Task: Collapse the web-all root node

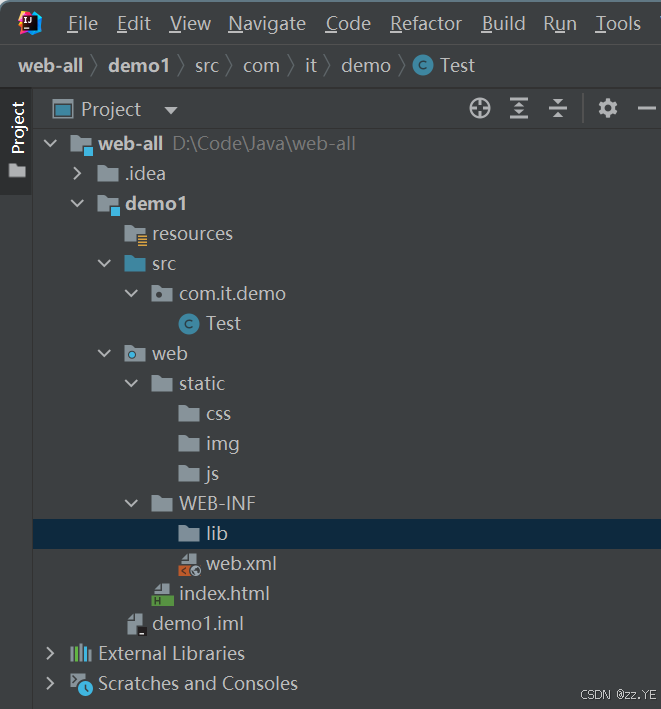Action: tap(50, 144)
